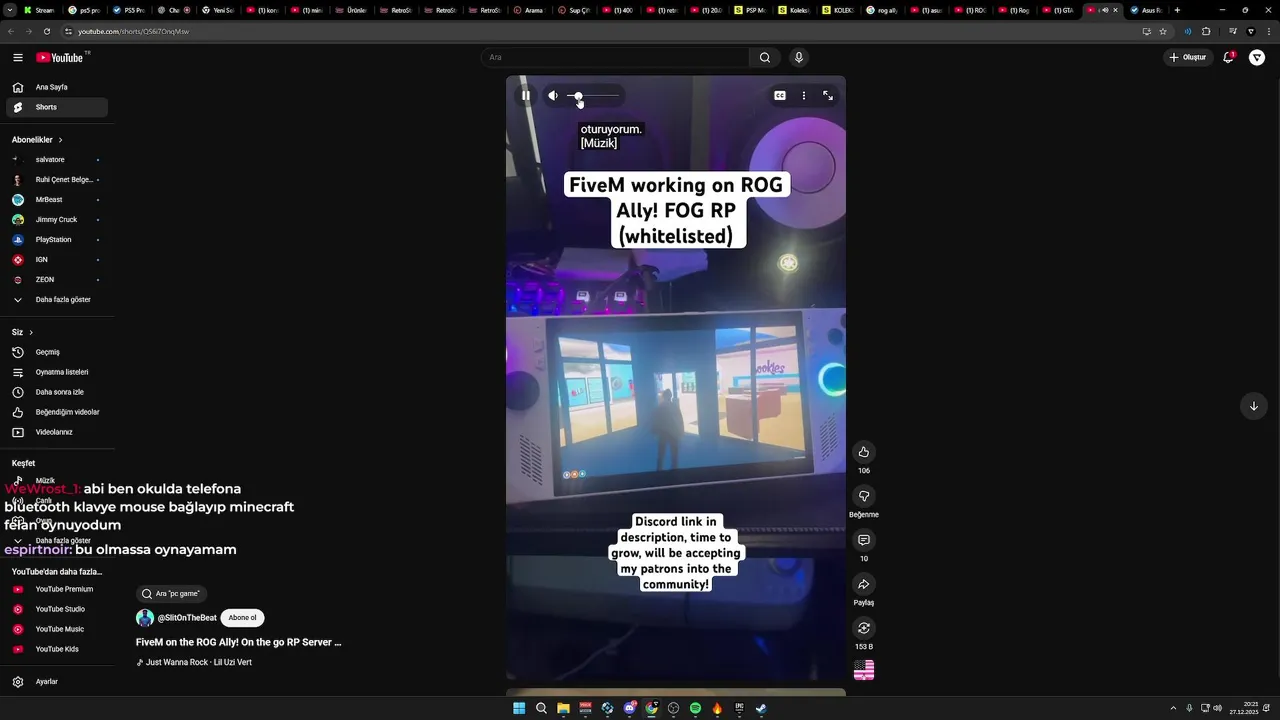Open YouTube Kids link
Image resolution: width=1280 pixels, height=720 pixels.
tap(57, 649)
